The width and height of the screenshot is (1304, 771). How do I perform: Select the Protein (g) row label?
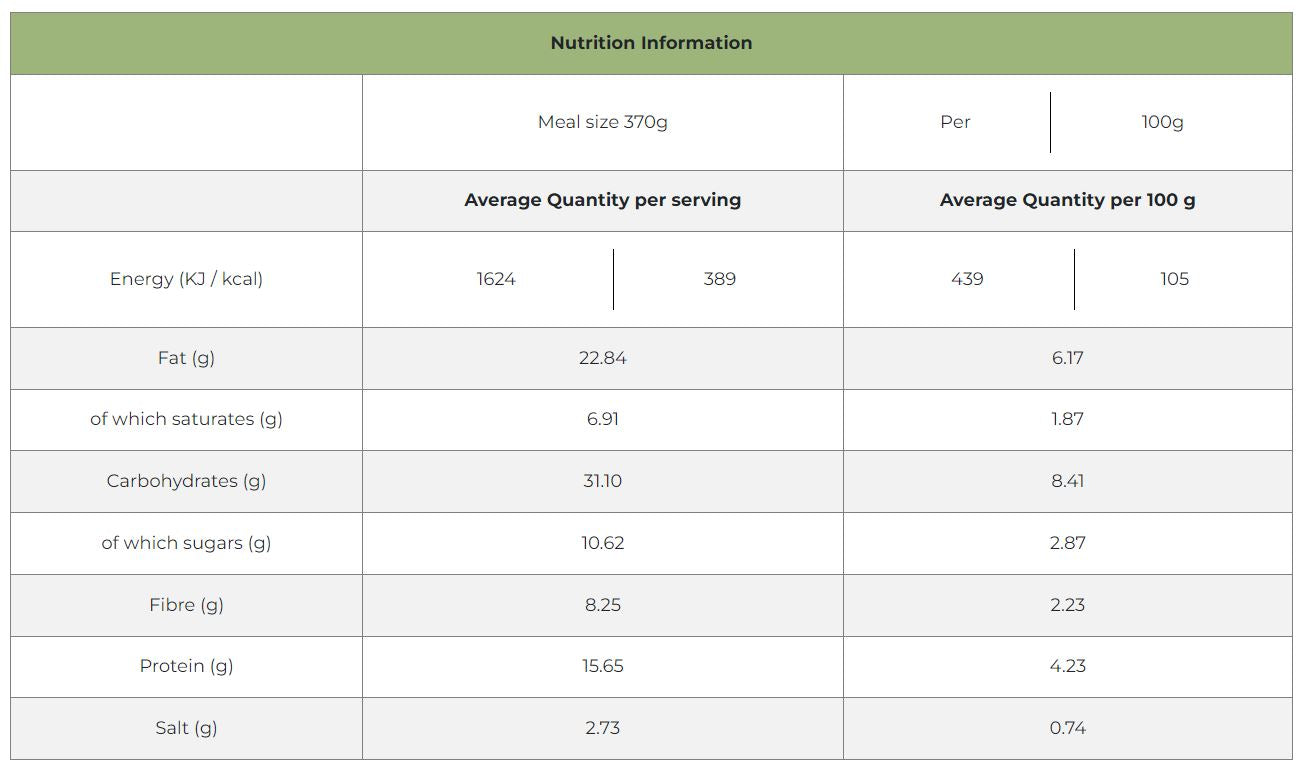[186, 666]
